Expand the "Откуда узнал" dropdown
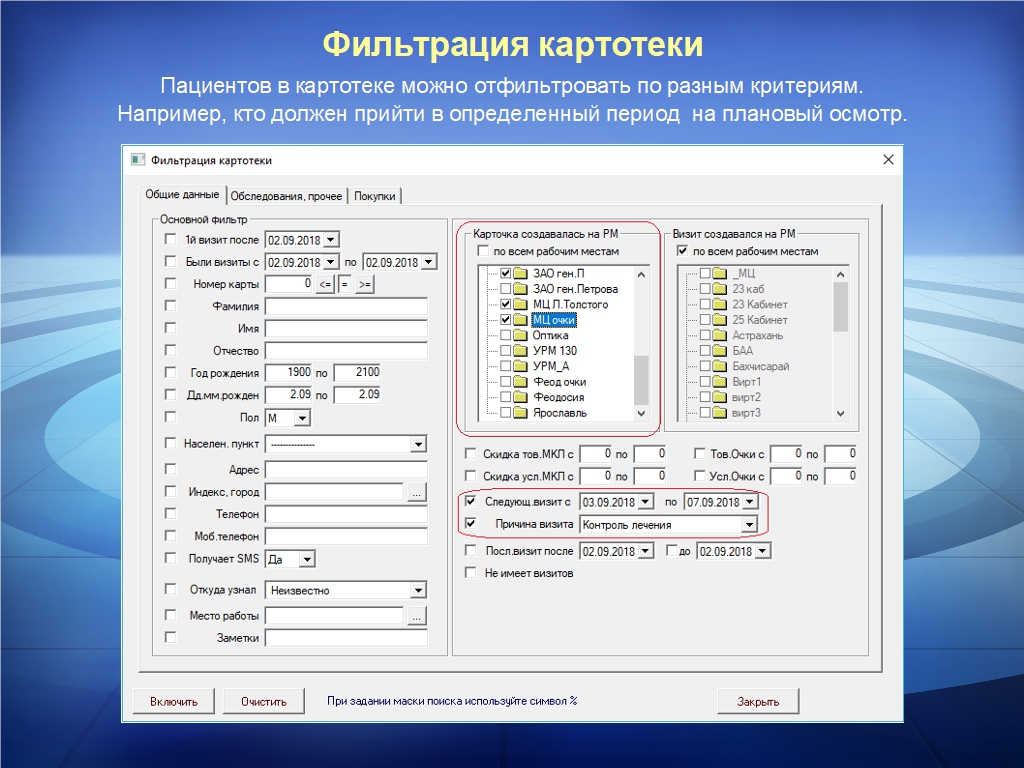This screenshot has height=768, width=1024. click(418, 591)
